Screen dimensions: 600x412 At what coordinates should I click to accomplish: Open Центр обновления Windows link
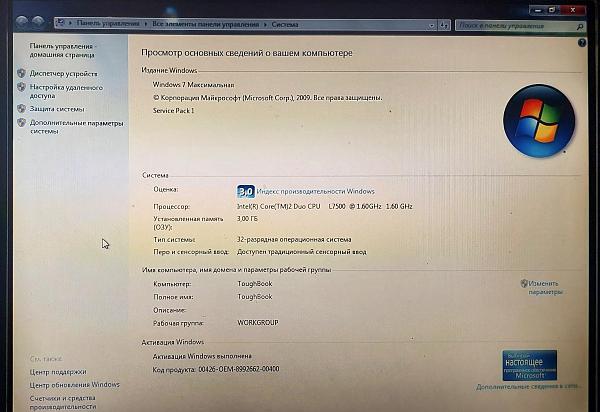click(x=75, y=384)
